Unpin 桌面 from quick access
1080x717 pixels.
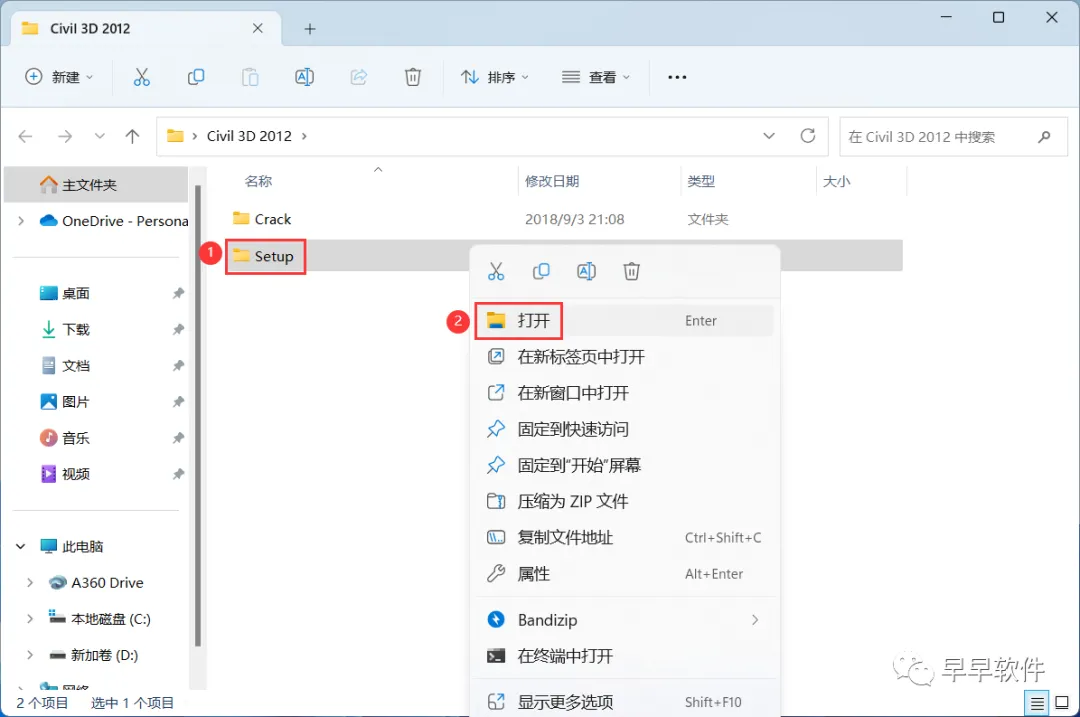(x=178, y=293)
